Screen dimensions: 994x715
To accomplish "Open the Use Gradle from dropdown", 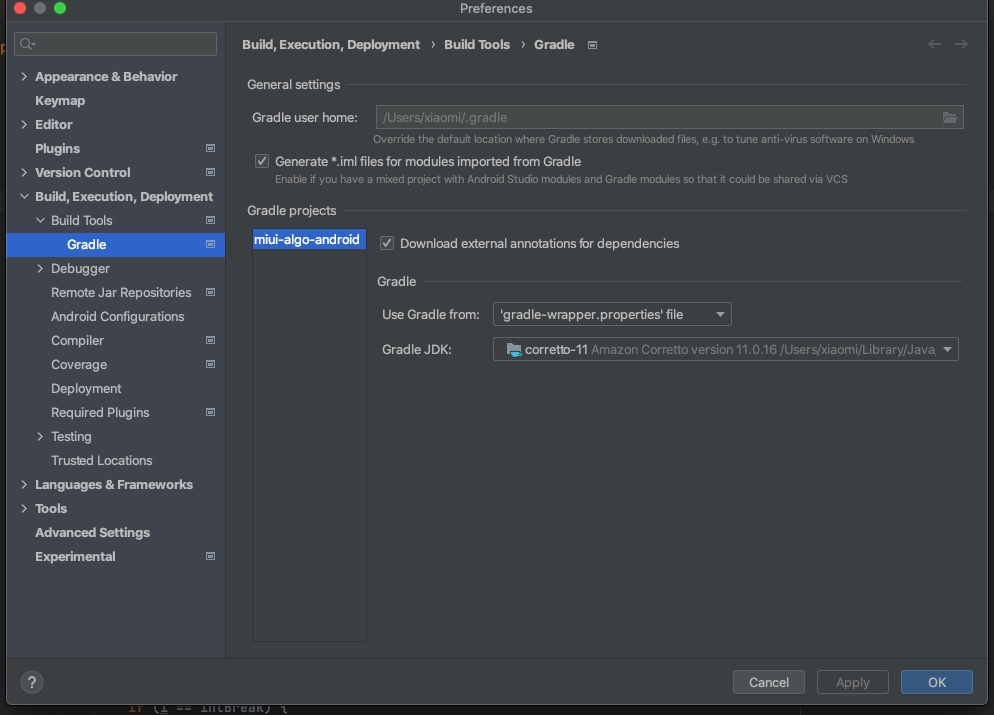I will pos(612,314).
